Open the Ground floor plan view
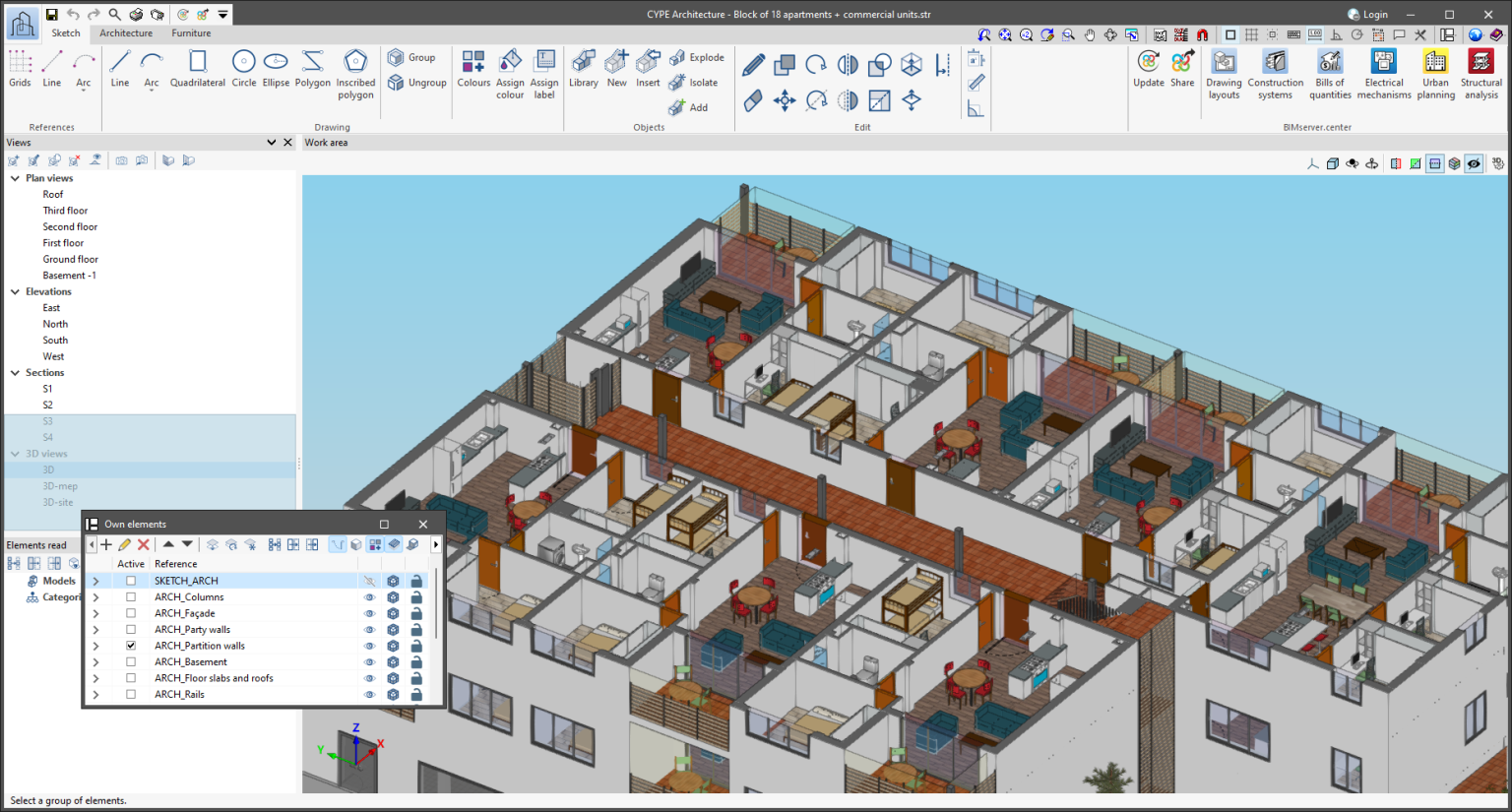1512x812 pixels. tap(70, 260)
